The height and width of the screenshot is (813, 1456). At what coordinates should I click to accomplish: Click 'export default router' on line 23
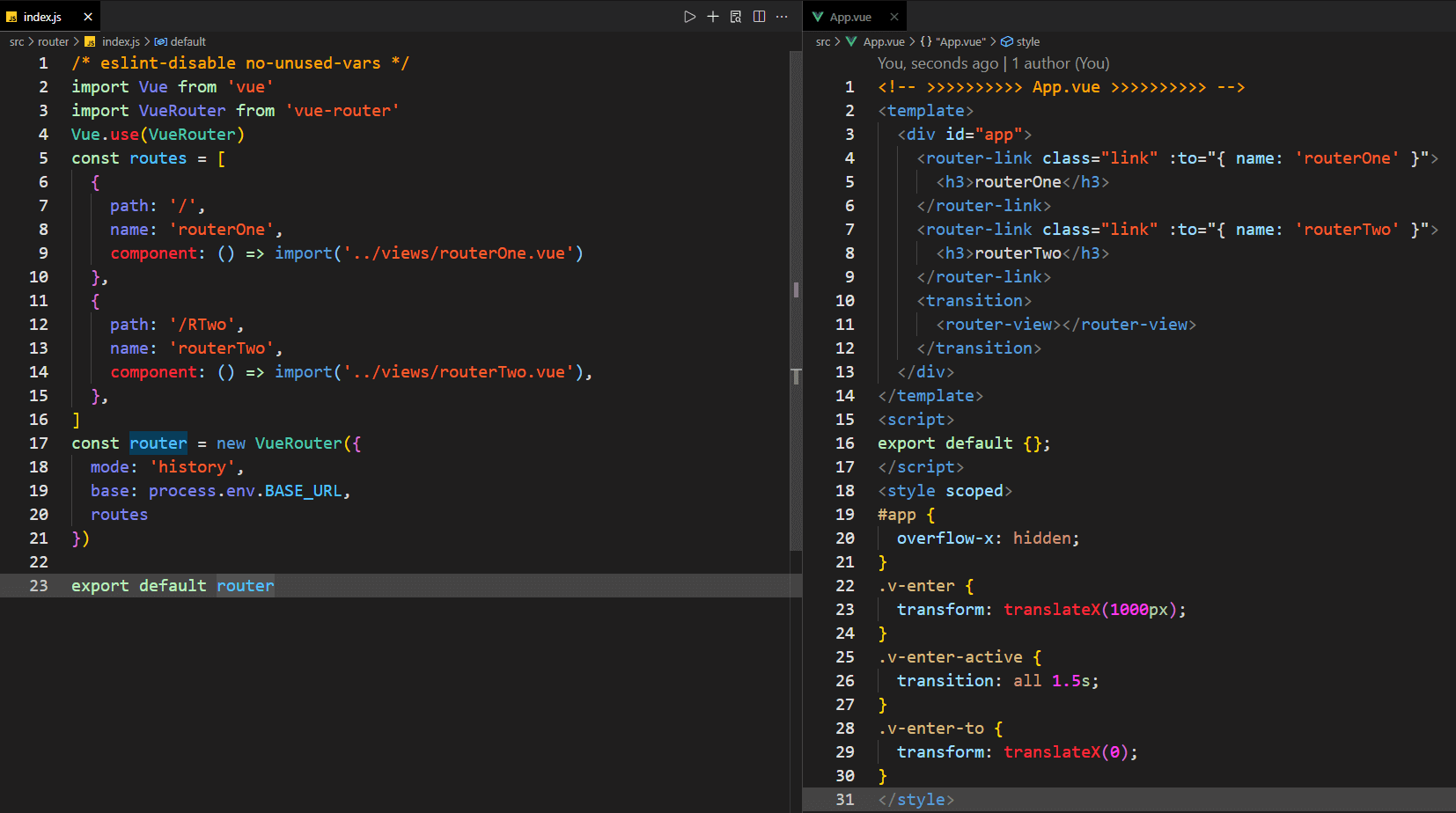pos(173,585)
